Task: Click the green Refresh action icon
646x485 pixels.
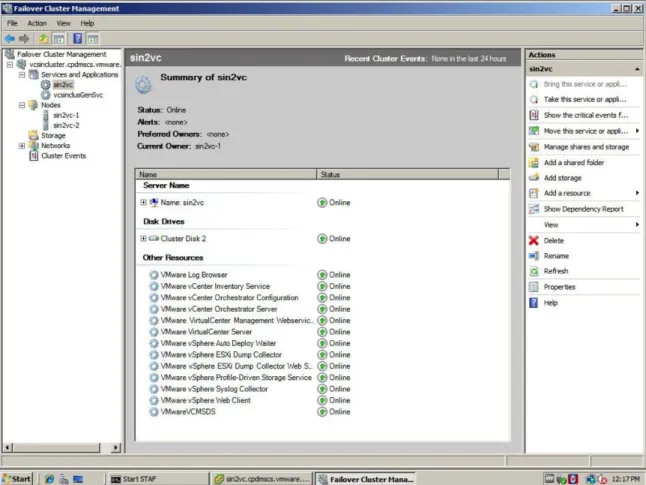Action: tap(534, 271)
